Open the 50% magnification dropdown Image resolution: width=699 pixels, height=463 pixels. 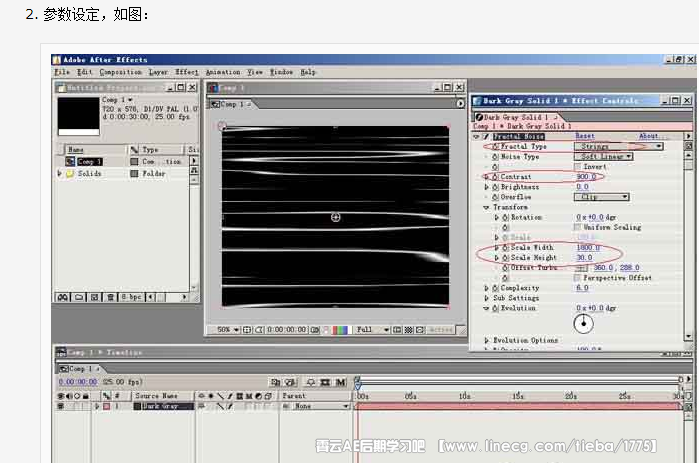228,330
